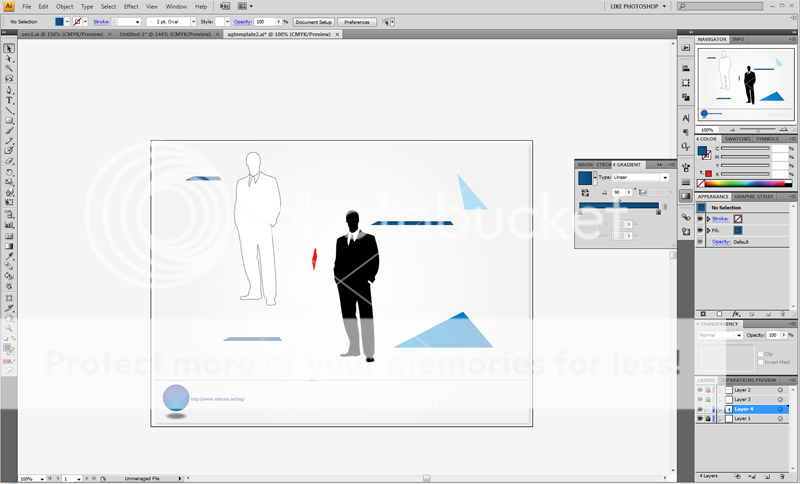The width and height of the screenshot is (800, 484).
Task: Select the Magic Wand tool
Action: point(9,68)
